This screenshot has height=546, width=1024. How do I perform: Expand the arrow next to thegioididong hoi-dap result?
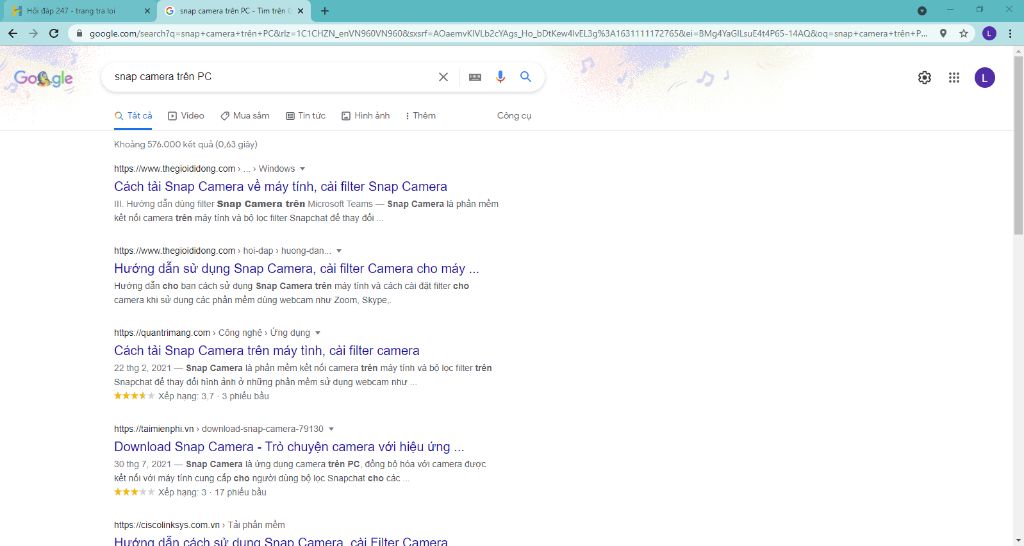click(x=339, y=251)
